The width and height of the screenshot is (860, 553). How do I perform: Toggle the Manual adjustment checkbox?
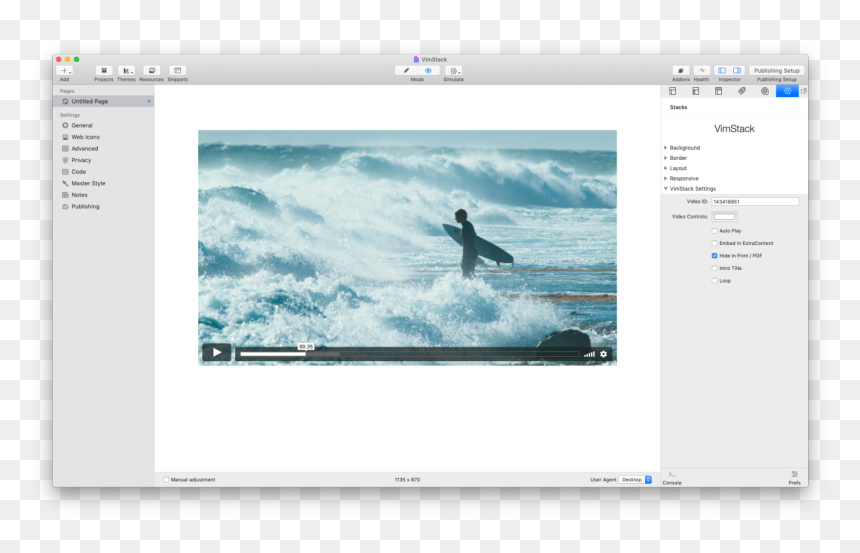pos(166,480)
